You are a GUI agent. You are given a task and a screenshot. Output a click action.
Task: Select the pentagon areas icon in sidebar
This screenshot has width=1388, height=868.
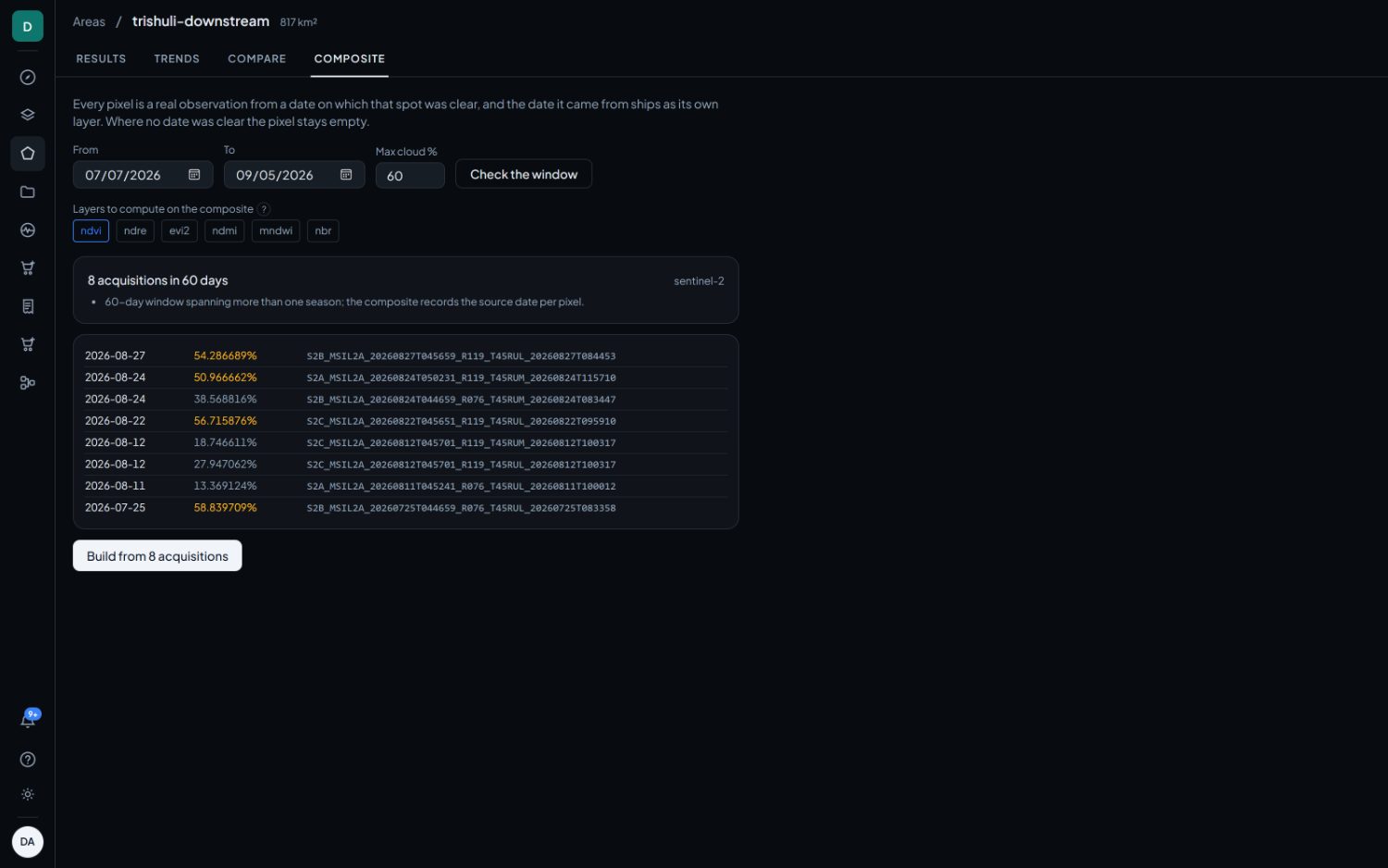[x=28, y=154]
